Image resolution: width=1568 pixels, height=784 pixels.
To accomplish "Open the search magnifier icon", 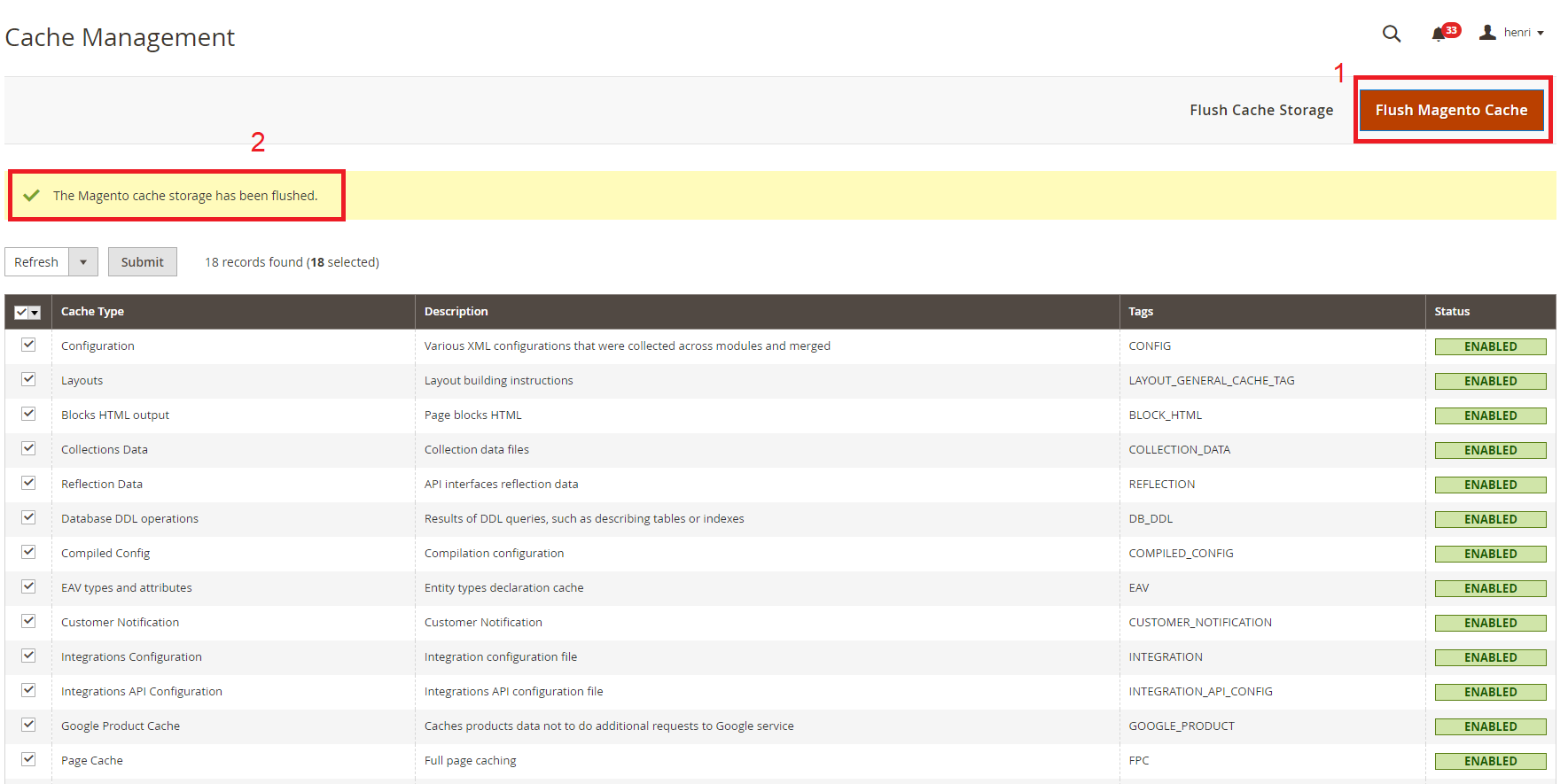I will 1392,34.
